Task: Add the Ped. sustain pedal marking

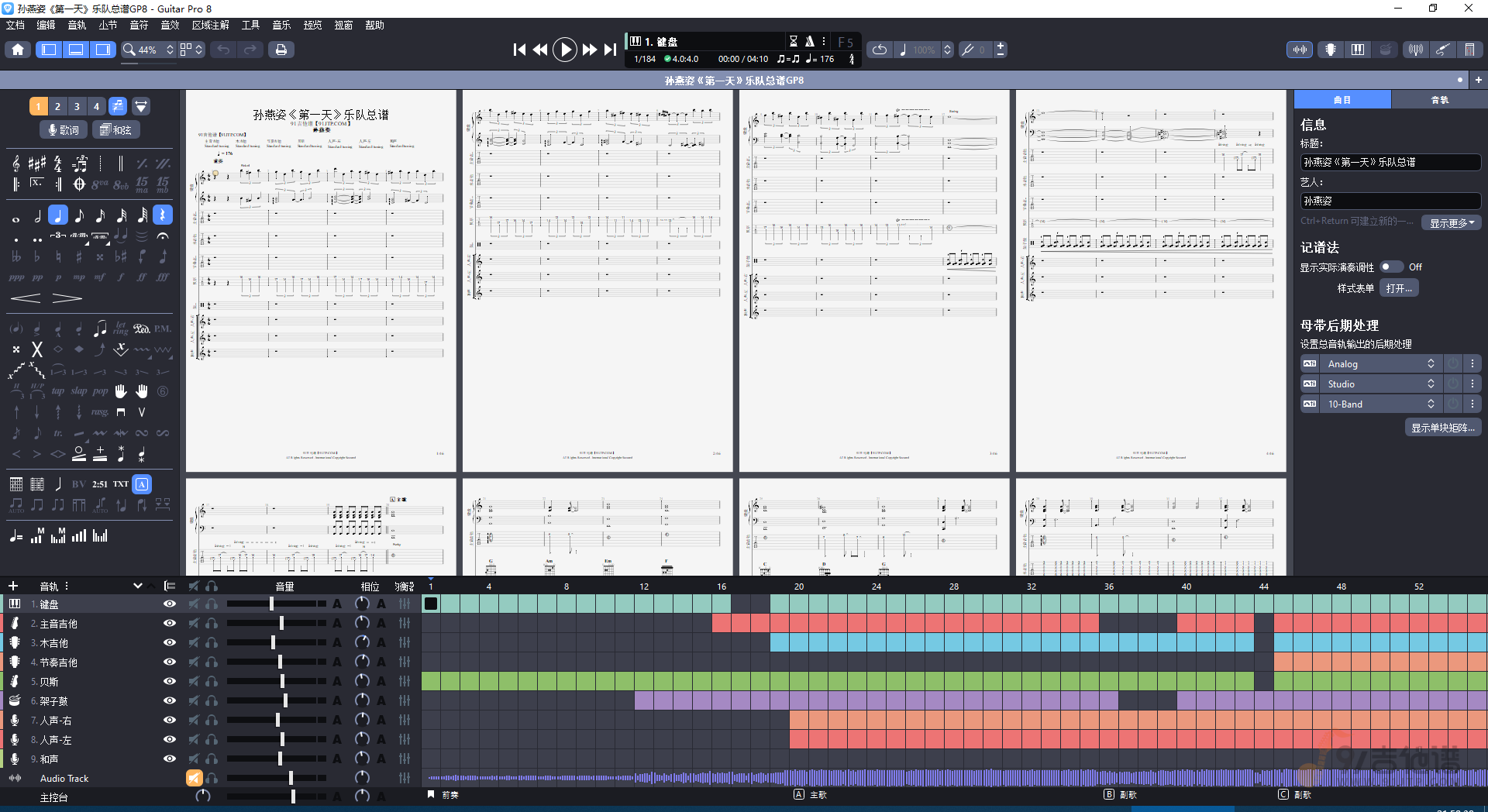Action: click(x=141, y=329)
